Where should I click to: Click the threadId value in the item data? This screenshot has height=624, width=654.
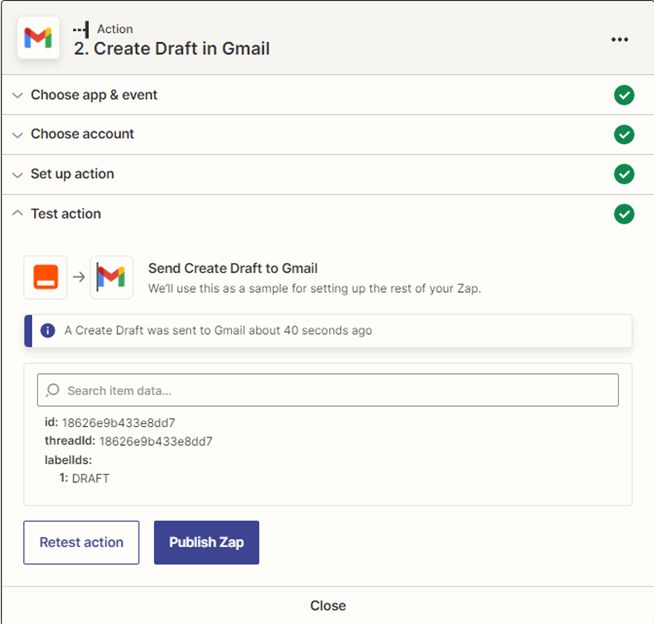[156, 441]
